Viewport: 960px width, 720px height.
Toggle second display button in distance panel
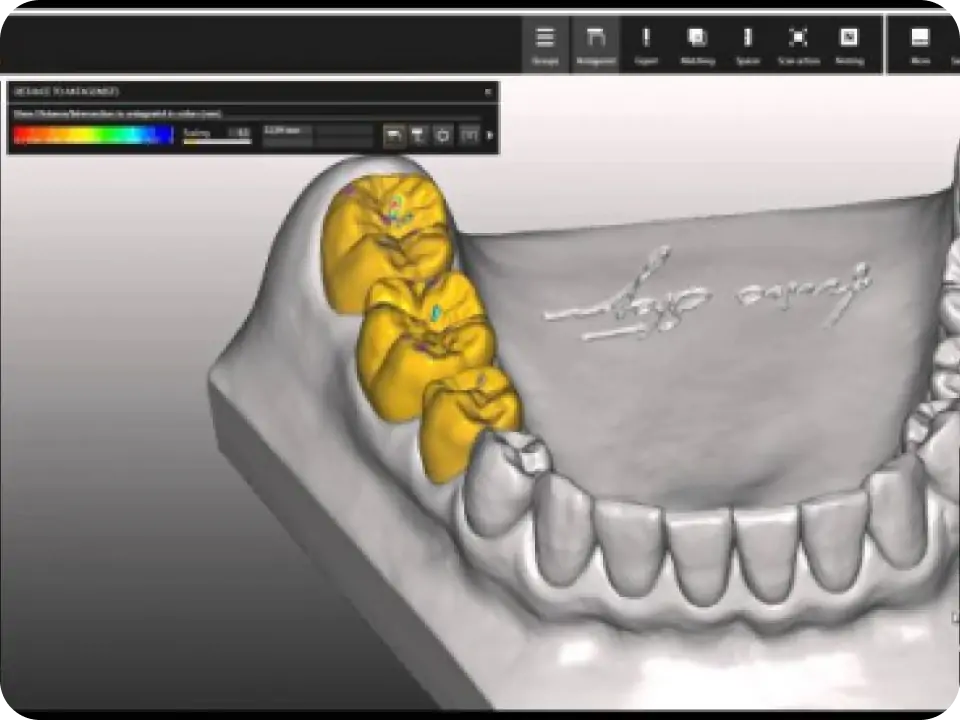point(418,135)
